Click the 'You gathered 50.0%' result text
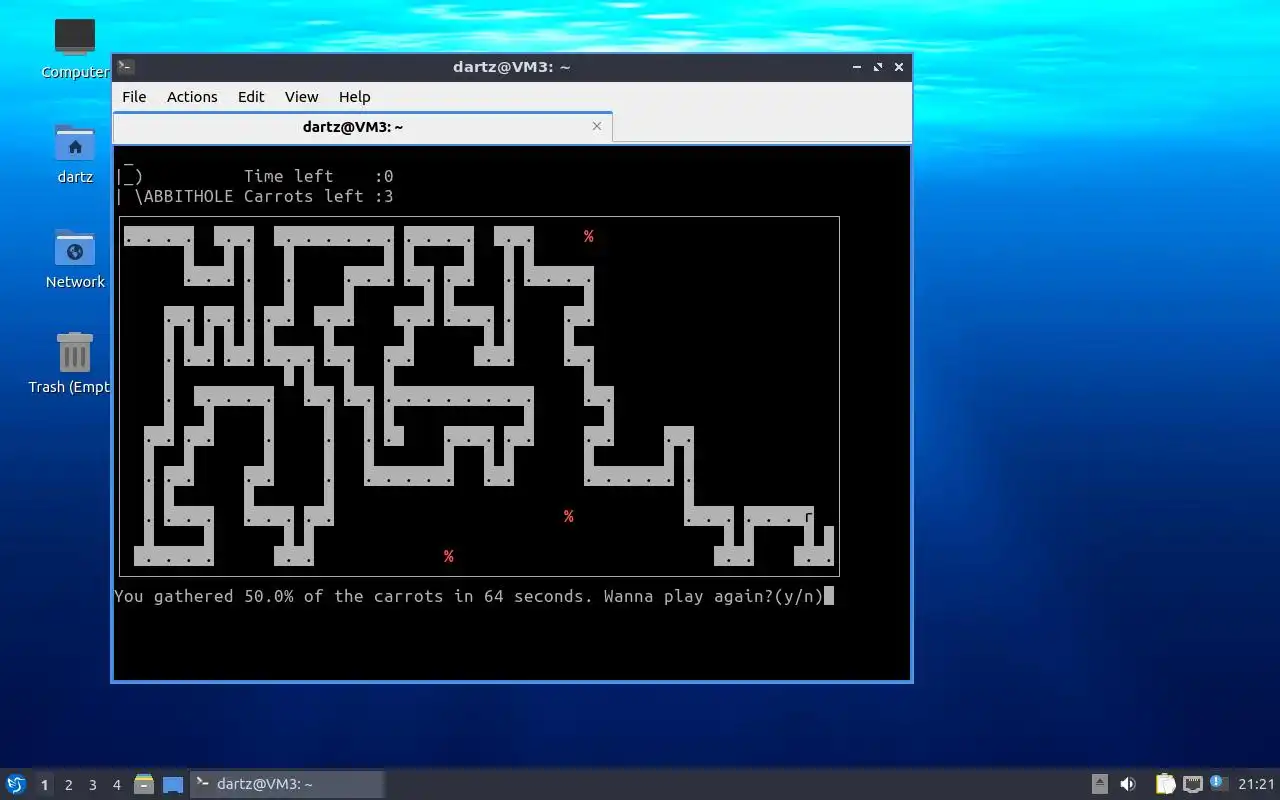This screenshot has width=1280, height=800. pyautogui.click(x=204, y=596)
